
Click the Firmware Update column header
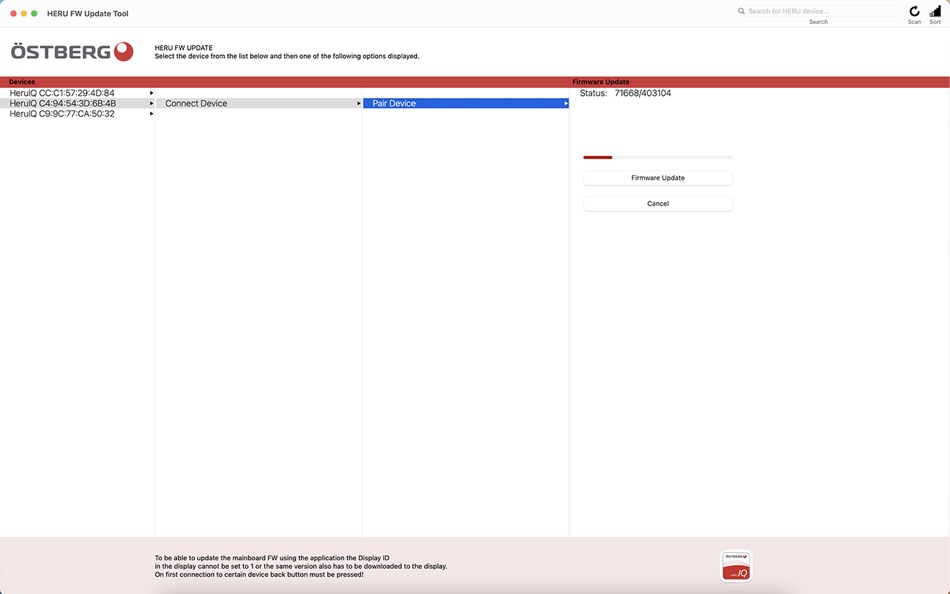pos(600,82)
